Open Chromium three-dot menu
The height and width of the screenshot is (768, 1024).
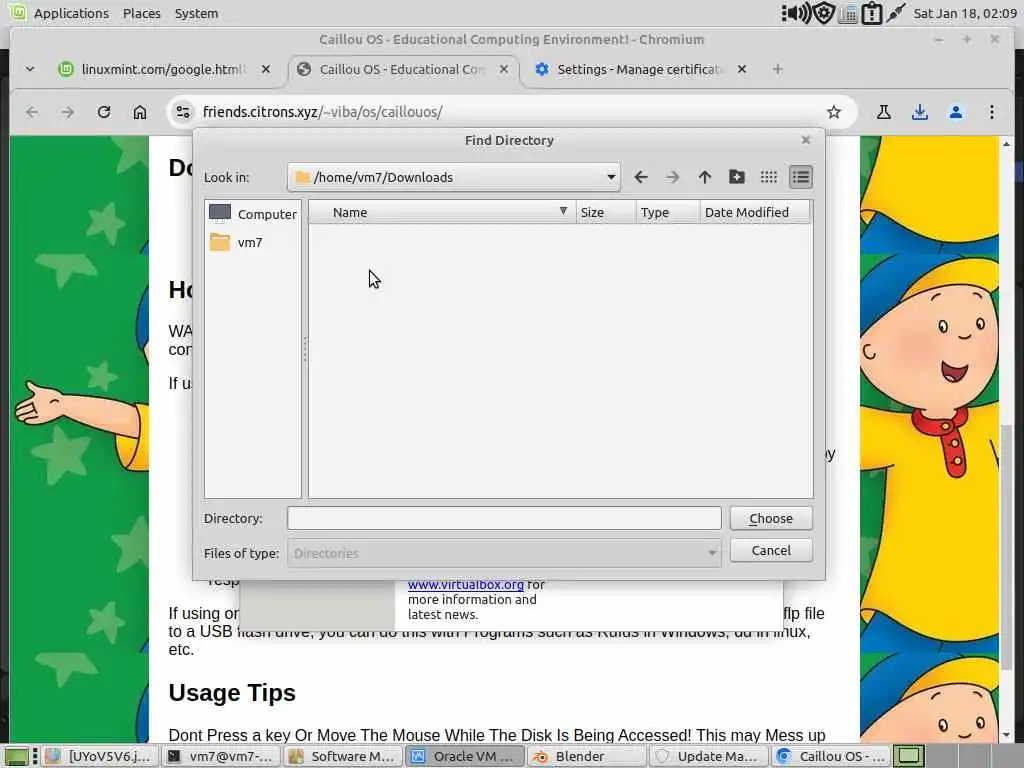[991, 112]
